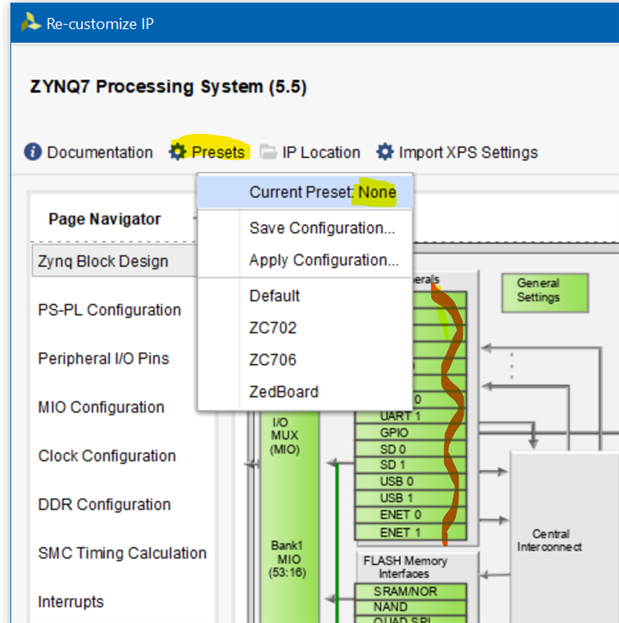Click the SRAM/NOR flash block
Viewport: 619px width, 623px height.
[410, 591]
